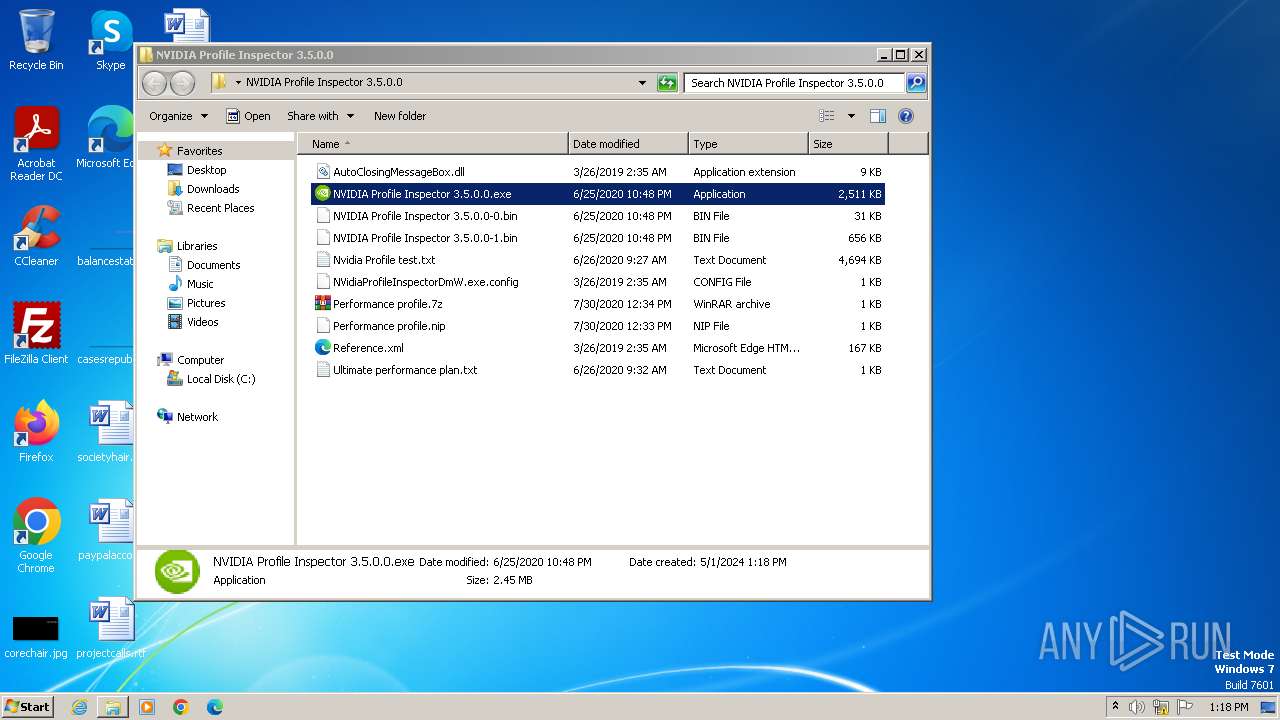Open the Organize dropdown menu

pos(178,116)
